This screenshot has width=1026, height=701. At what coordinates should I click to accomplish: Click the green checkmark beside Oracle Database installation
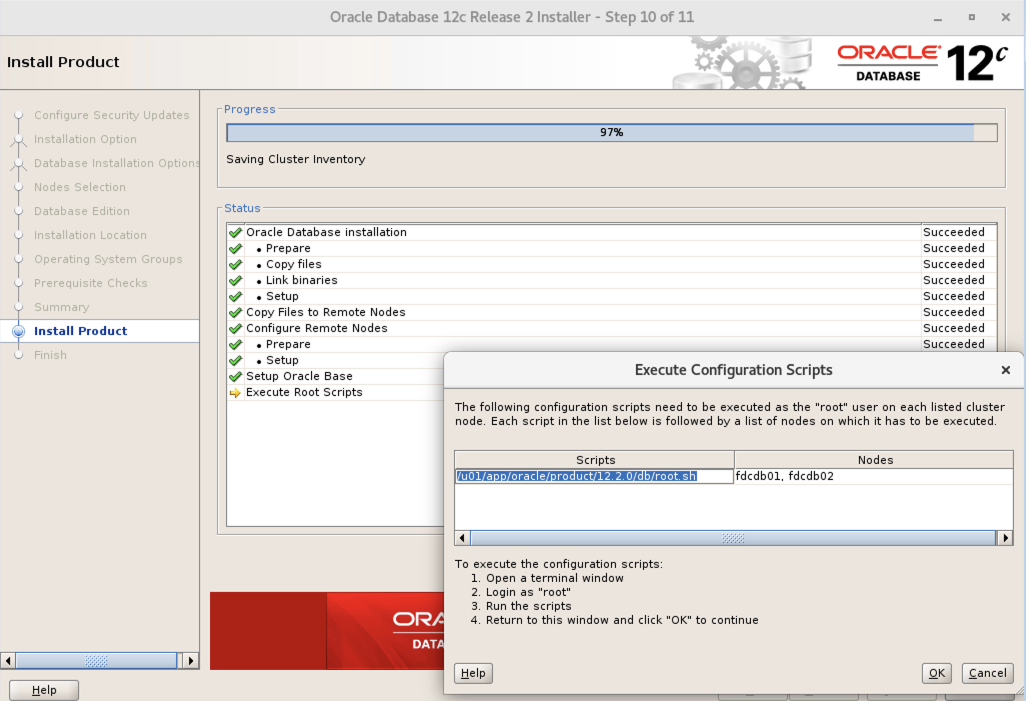[x=236, y=232]
